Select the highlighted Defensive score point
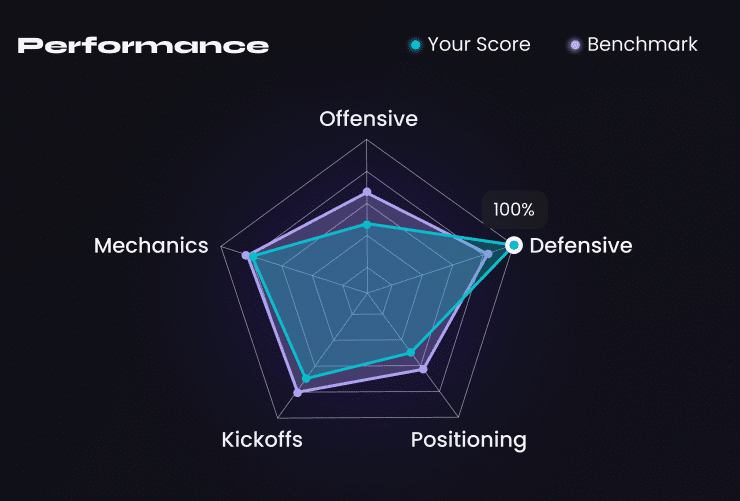This screenshot has height=501, width=740. [514, 245]
